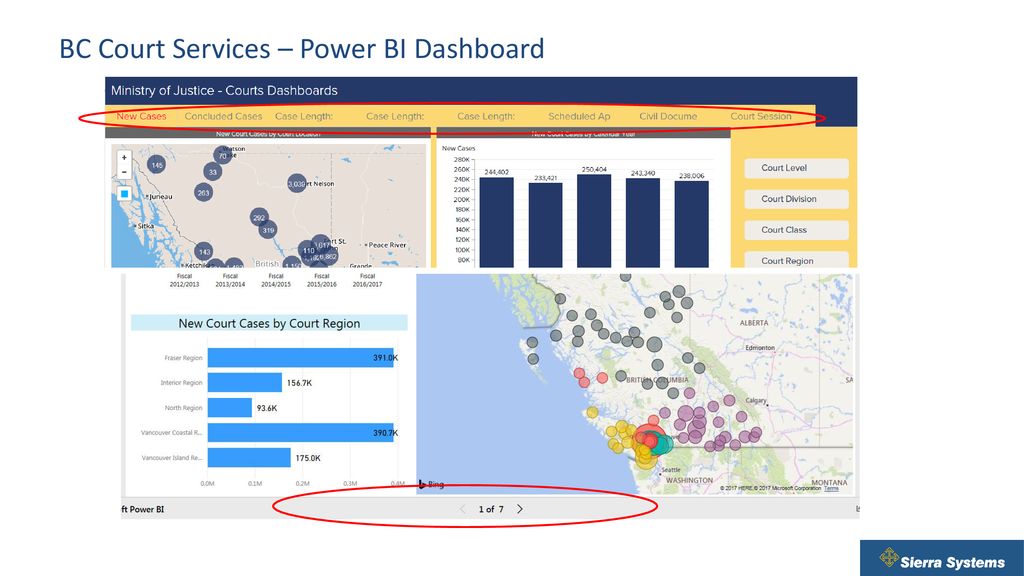Click the Peace River label on top map
This screenshot has width=1024, height=576.
[x=387, y=245]
